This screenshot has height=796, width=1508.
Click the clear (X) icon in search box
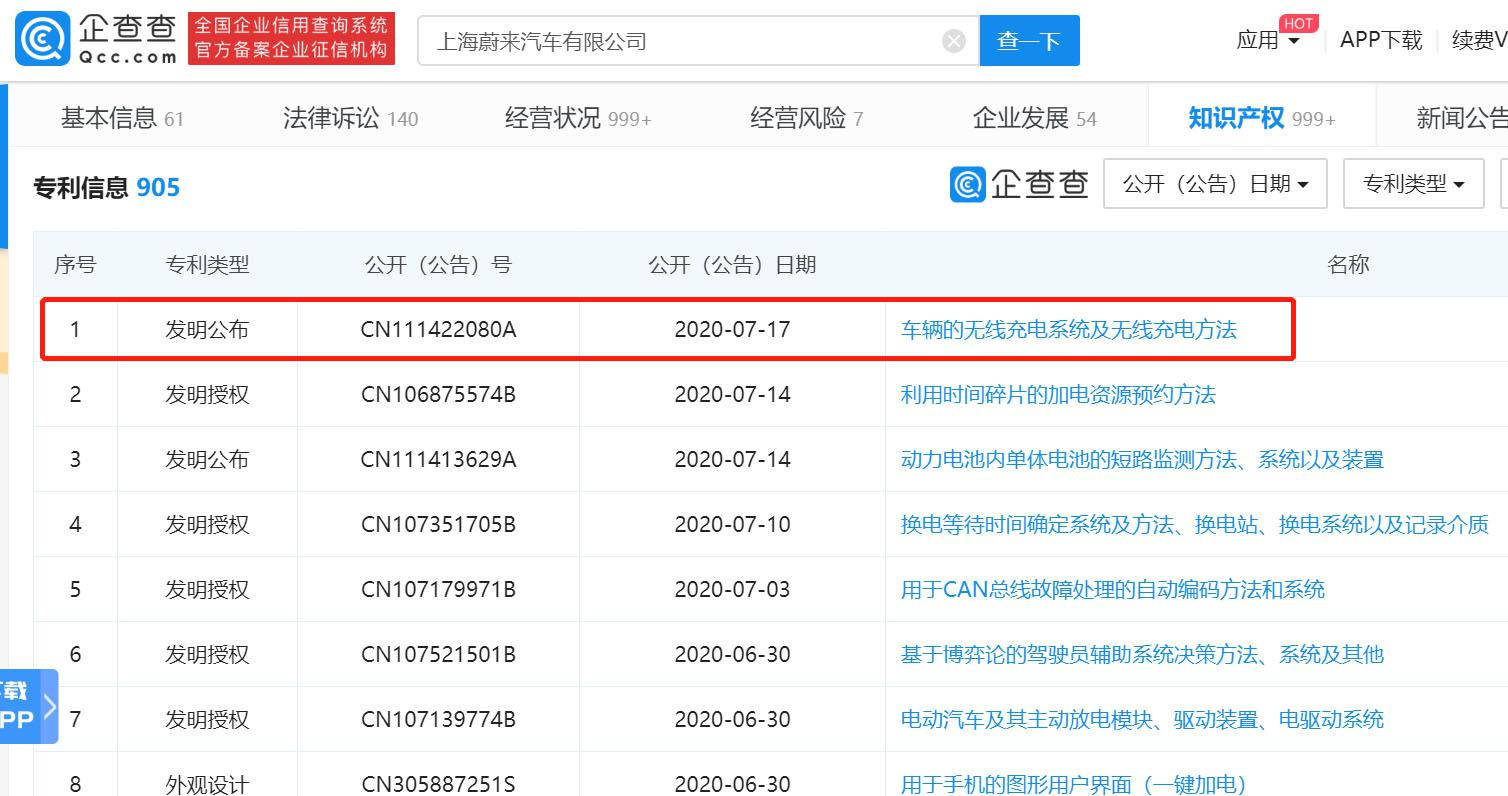953,40
